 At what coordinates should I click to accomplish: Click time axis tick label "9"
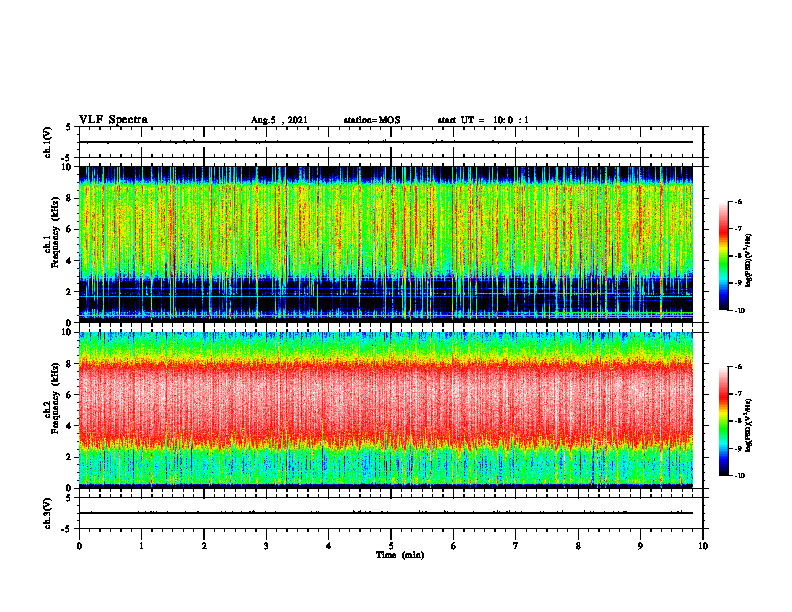640,546
